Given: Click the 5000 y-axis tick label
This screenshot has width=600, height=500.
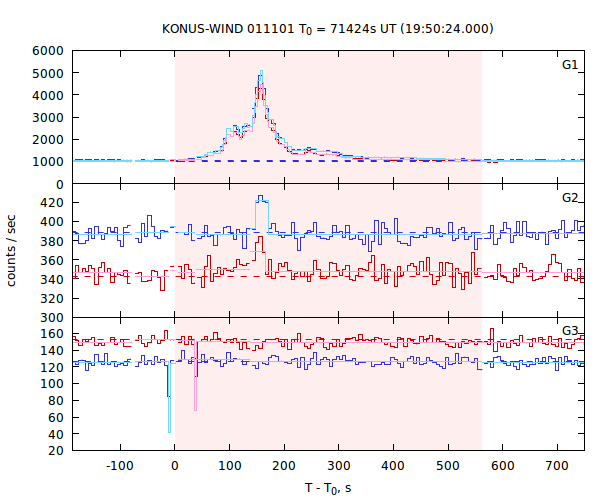Looking at the screenshot, I should [48, 73].
